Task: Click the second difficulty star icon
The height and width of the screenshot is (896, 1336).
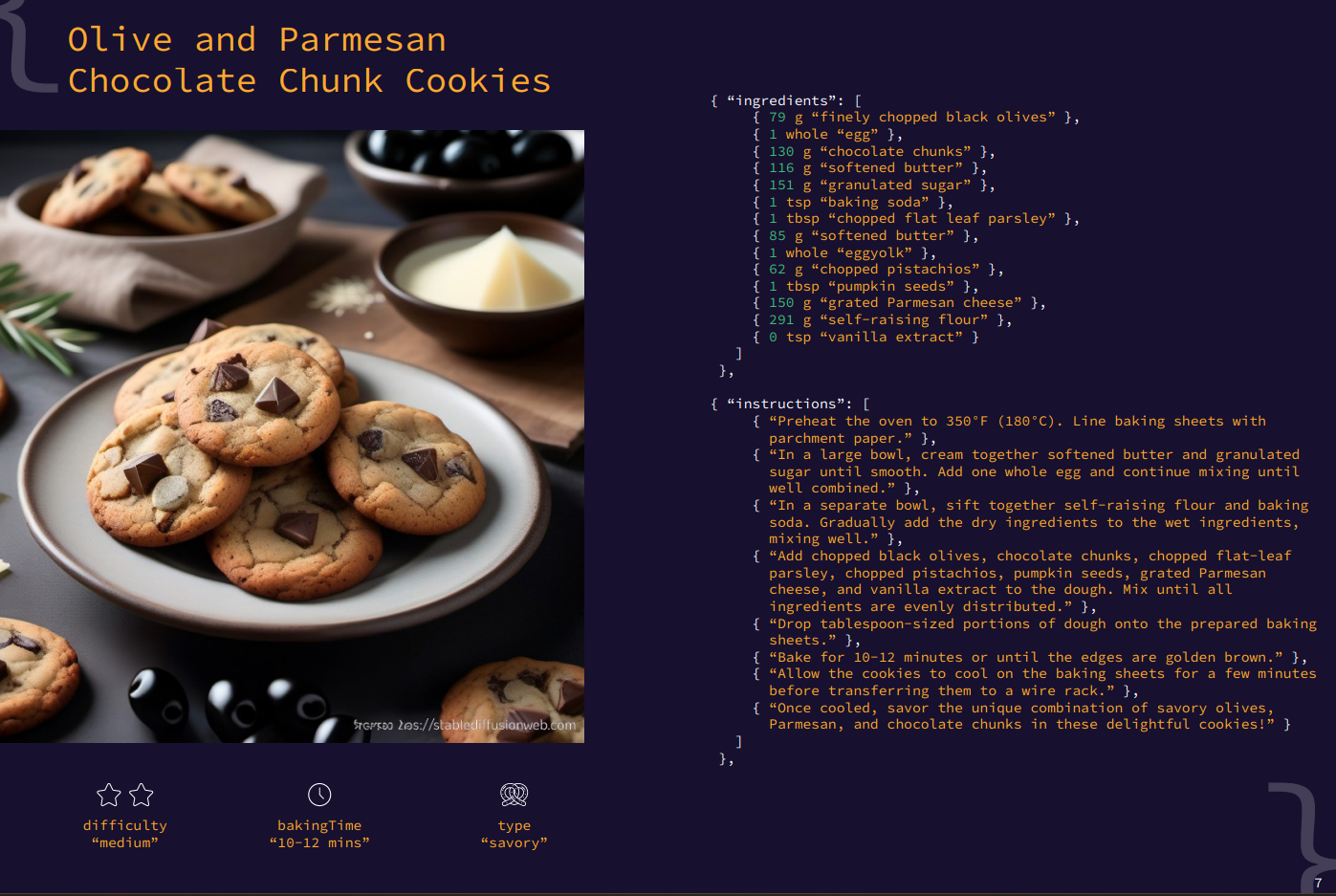Action: tap(142, 795)
